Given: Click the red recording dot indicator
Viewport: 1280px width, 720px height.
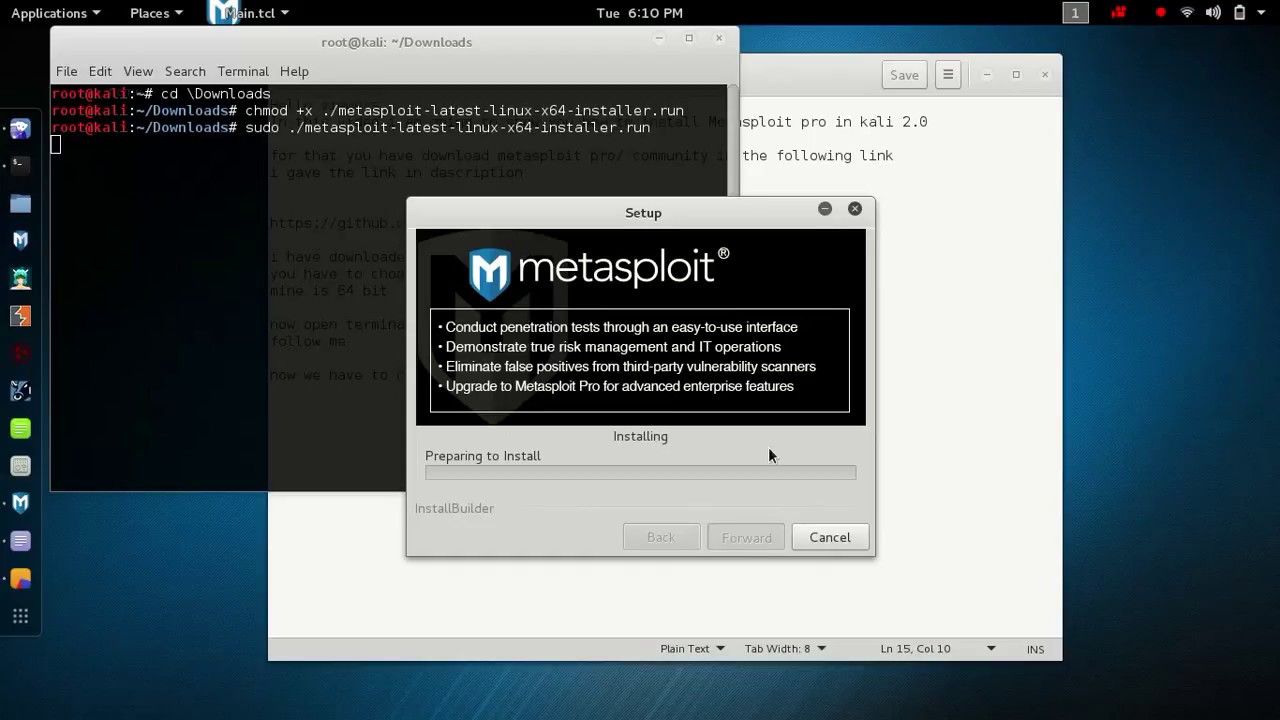Looking at the screenshot, I should click(x=1160, y=13).
